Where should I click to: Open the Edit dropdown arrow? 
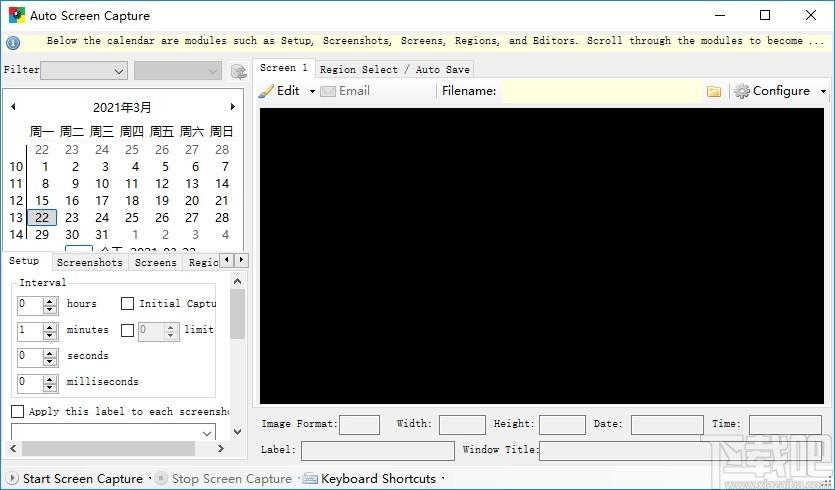coord(312,92)
